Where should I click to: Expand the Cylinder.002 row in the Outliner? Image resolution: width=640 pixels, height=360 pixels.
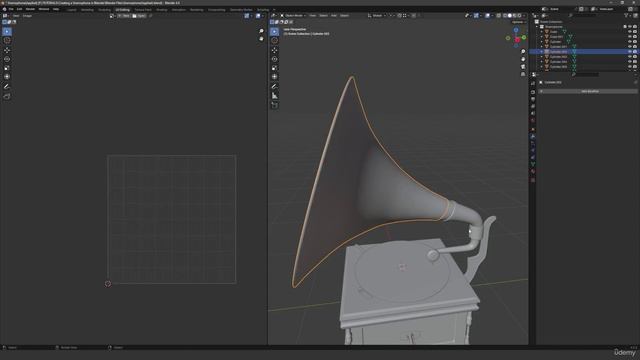click(542, 52)
